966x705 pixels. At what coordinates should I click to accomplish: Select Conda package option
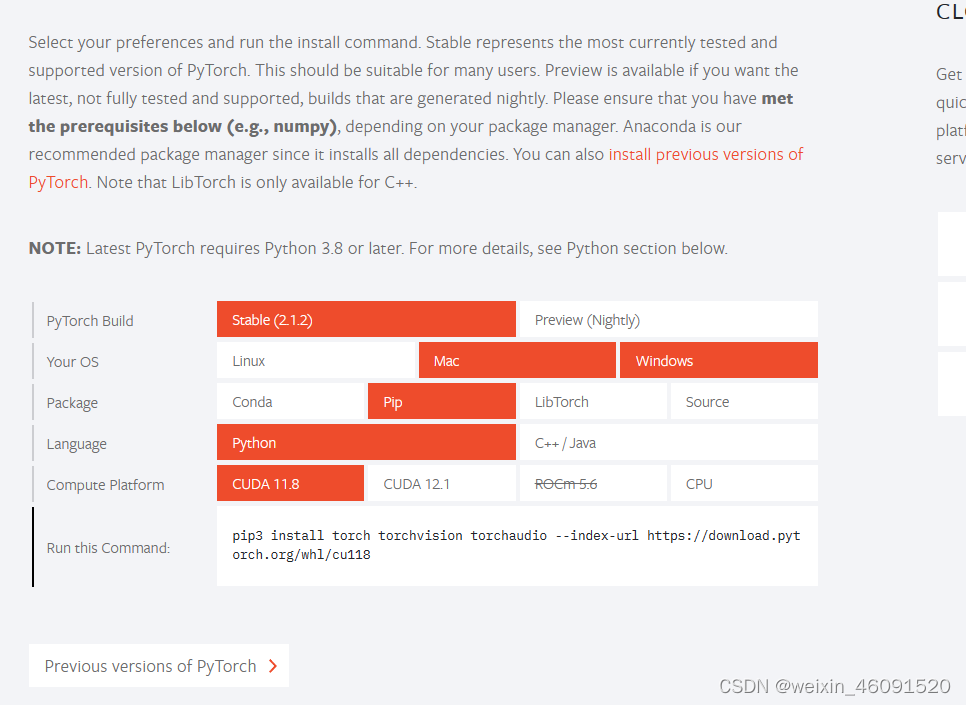(291, 402)
